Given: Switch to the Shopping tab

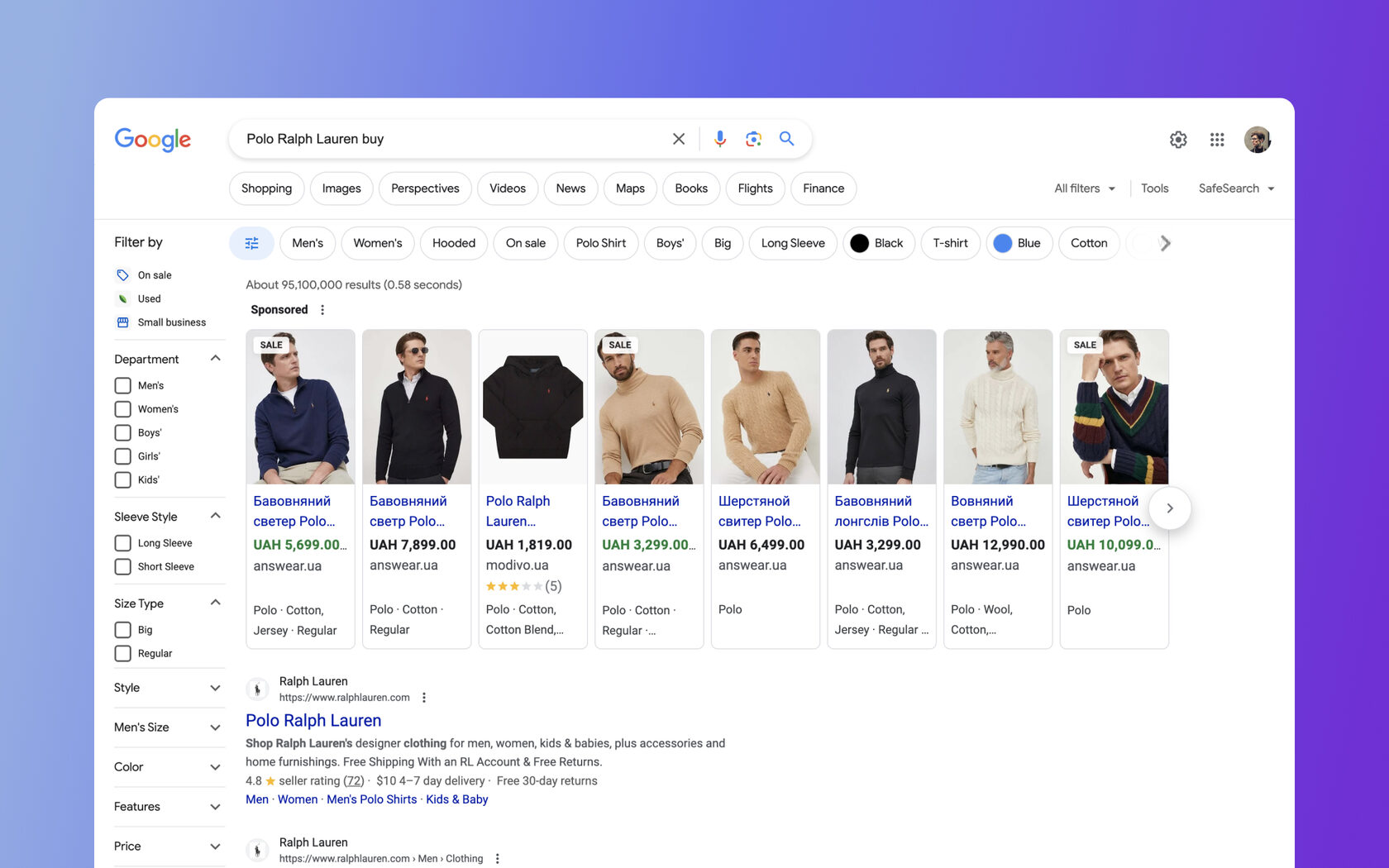Looking at the screenshot, I should 266,188.
